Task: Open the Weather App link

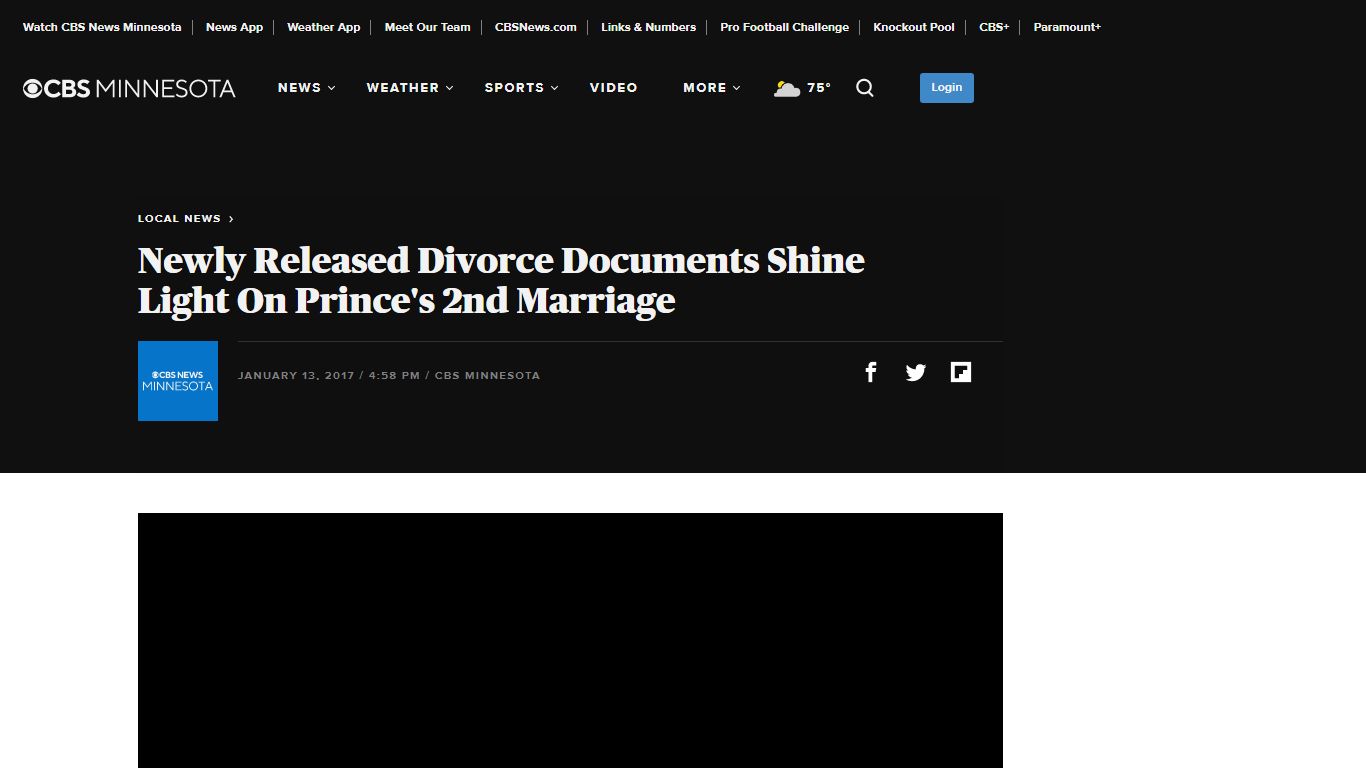Action: [323, 27]
